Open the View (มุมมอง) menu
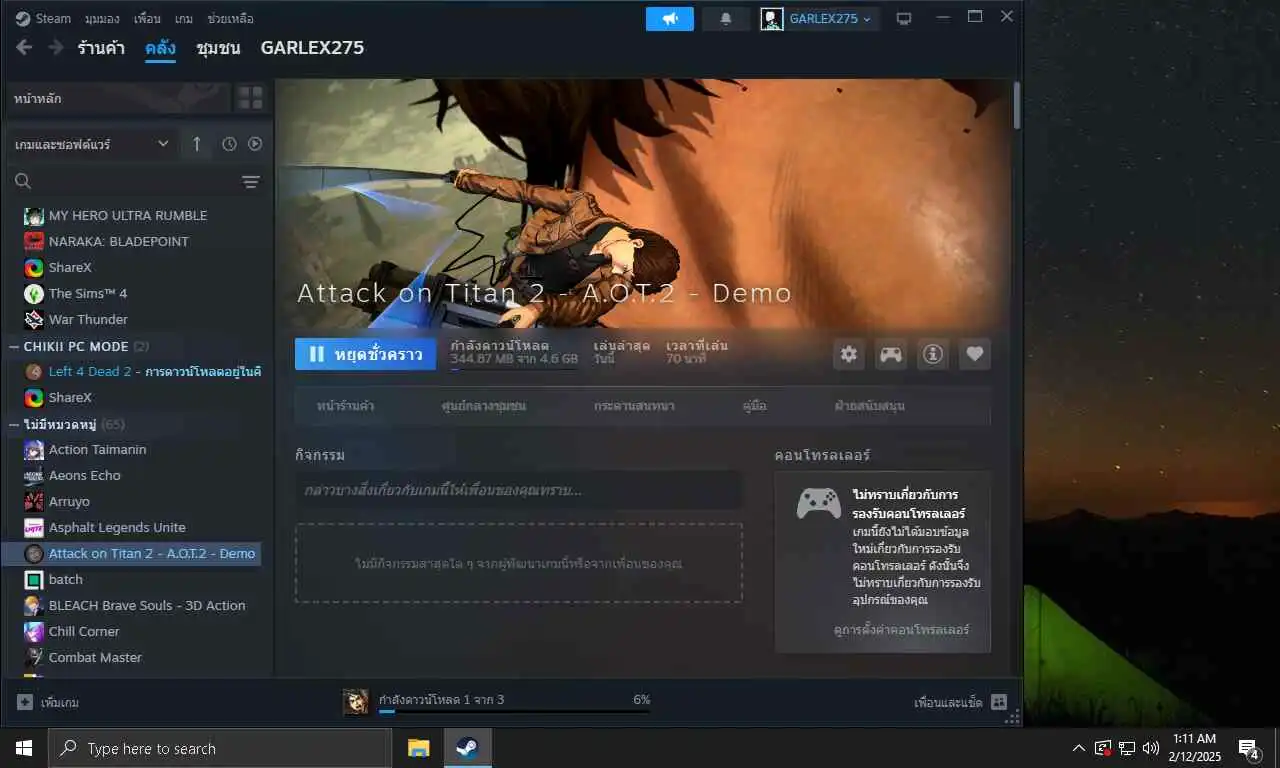 102,18
